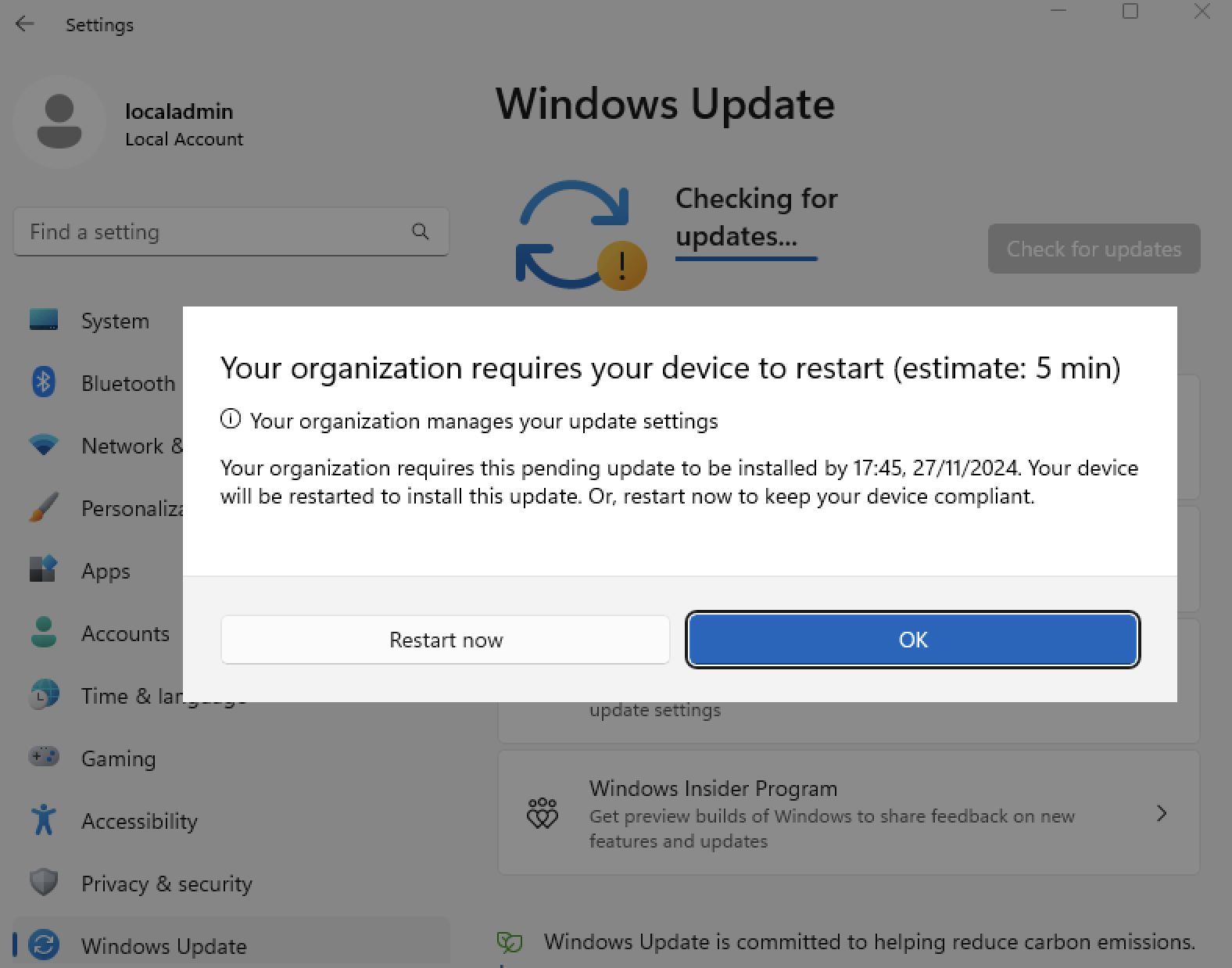
Task: Confirm the restart dialog with OK
Action: point(913,640)
